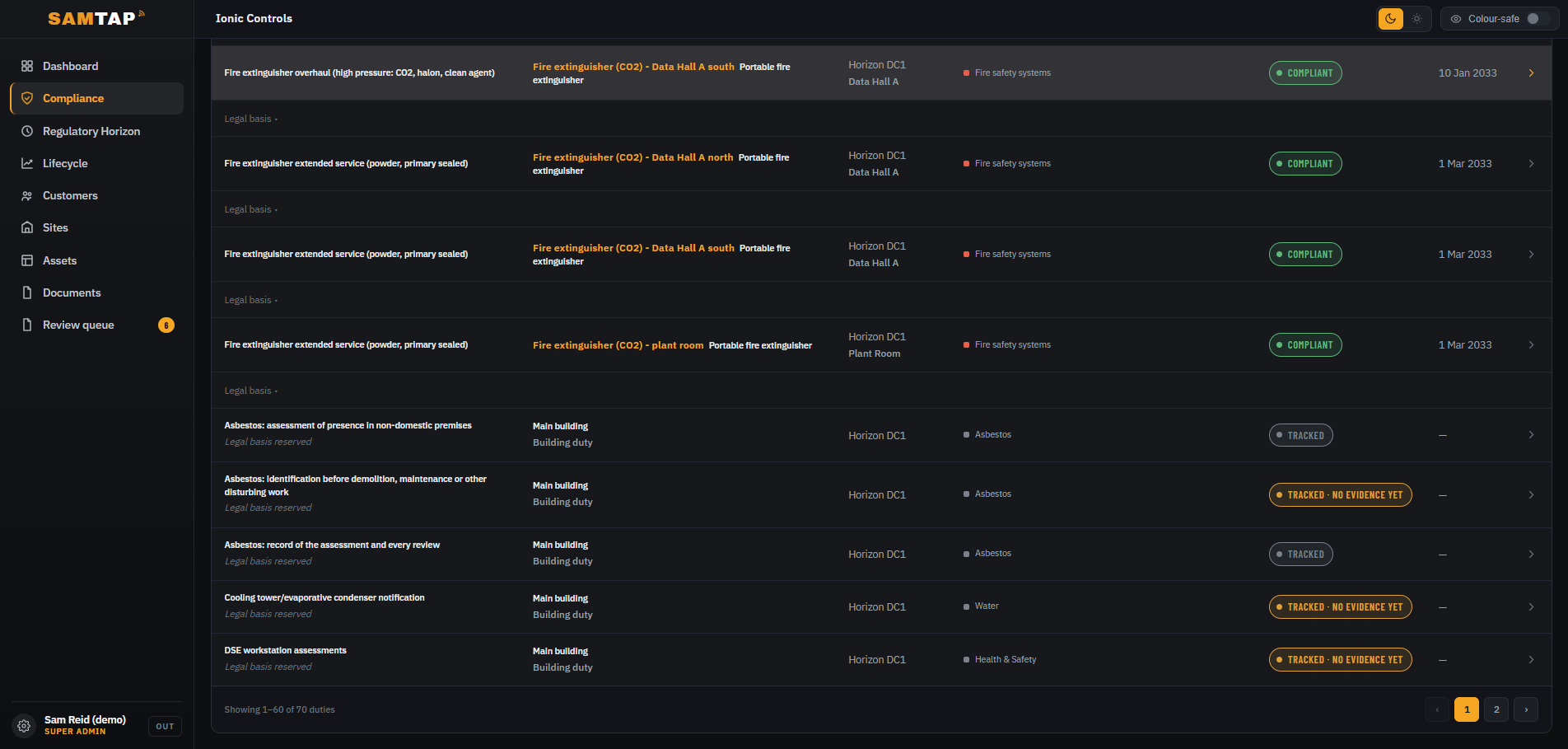Screen dimensions: 1568x749
Task: Click the Lifecycle chart icon
Action: (27, 163)
